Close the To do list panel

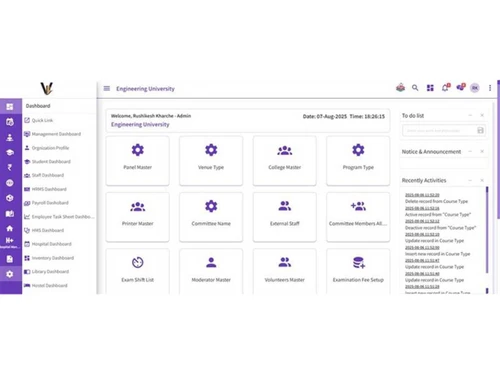tap(482, 115)
